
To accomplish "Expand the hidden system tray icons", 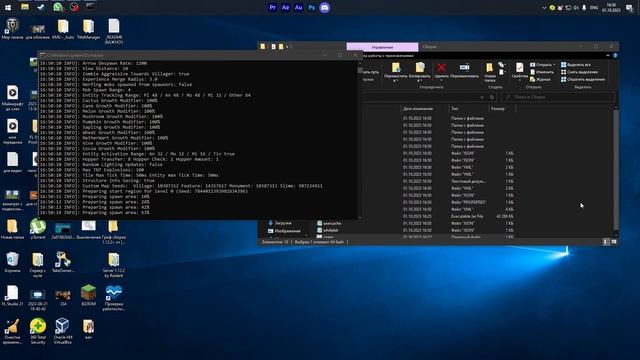I will click(544, 7).
